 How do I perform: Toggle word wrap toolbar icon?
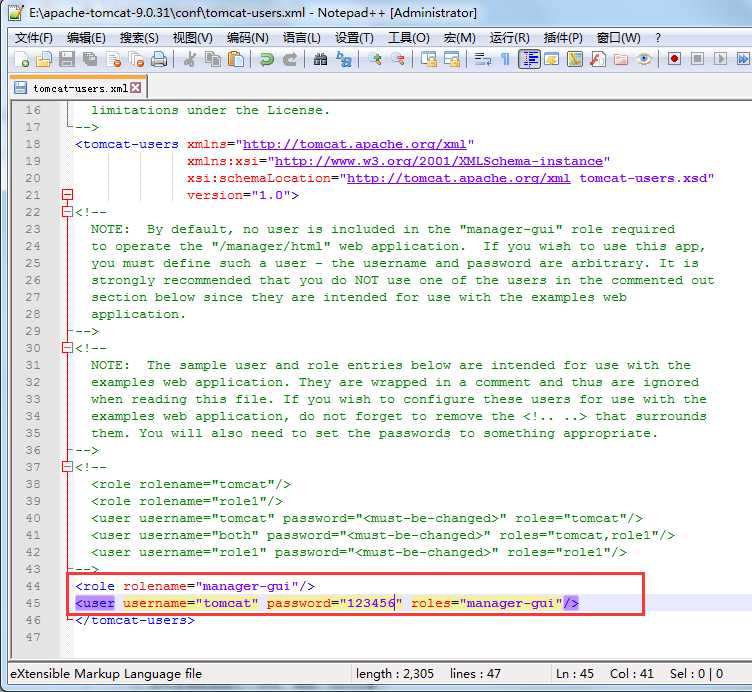click(x=482, y=59)
